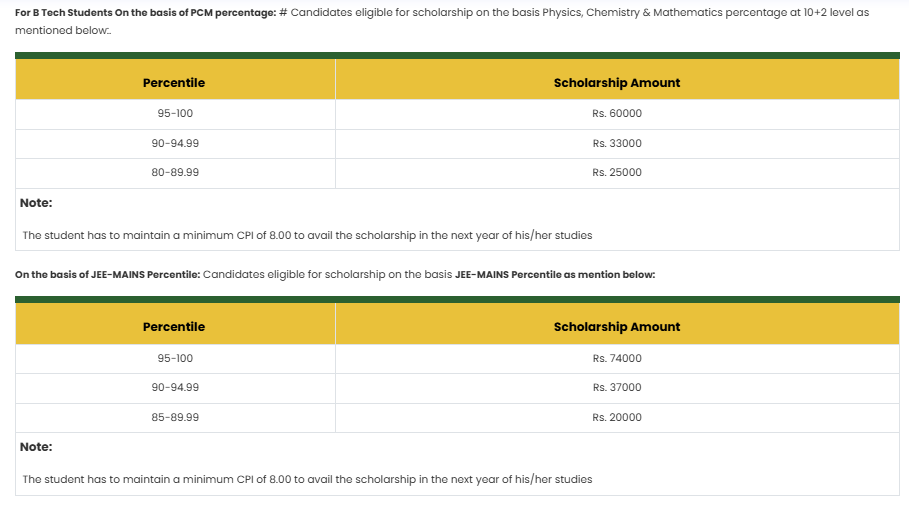Select the Rs. 33000 amount cell
909x507 pixels.
616,143
